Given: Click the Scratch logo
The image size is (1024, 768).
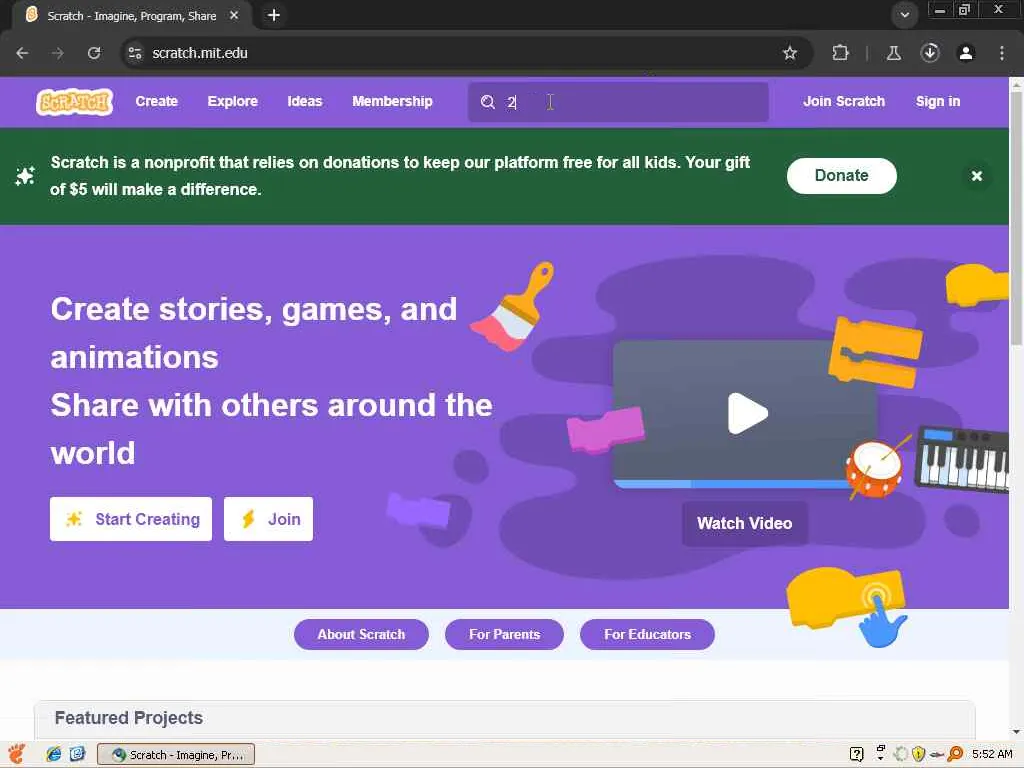Looking at the screenshot, I should [74, 102].
